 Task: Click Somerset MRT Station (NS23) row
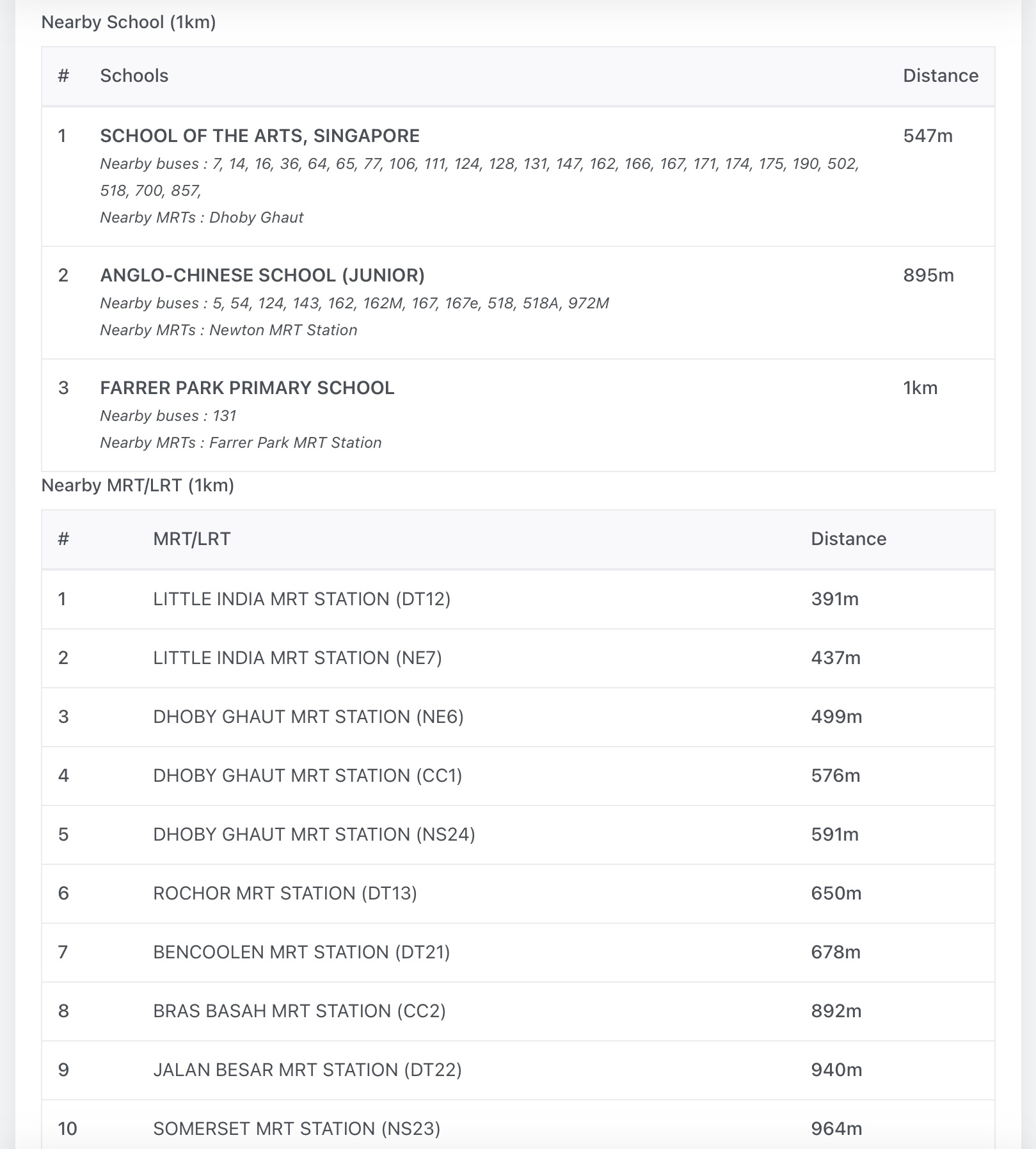click(297, 1129)
